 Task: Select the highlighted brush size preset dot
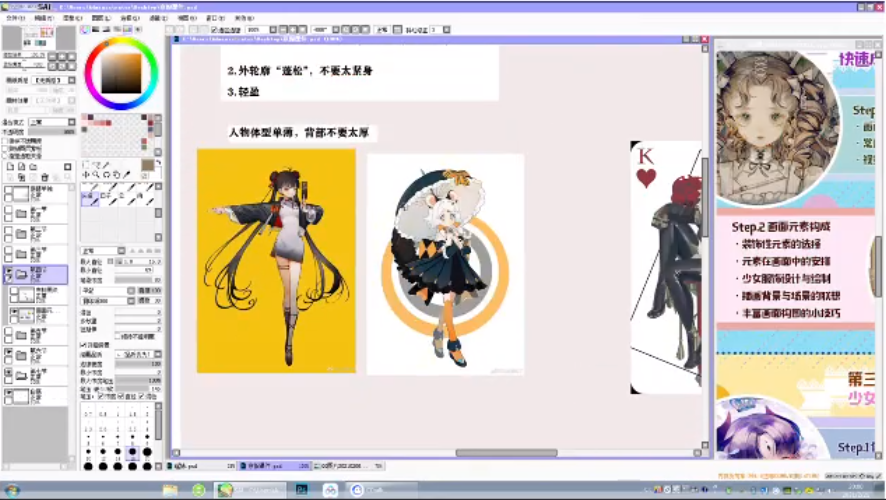point(132,451)
